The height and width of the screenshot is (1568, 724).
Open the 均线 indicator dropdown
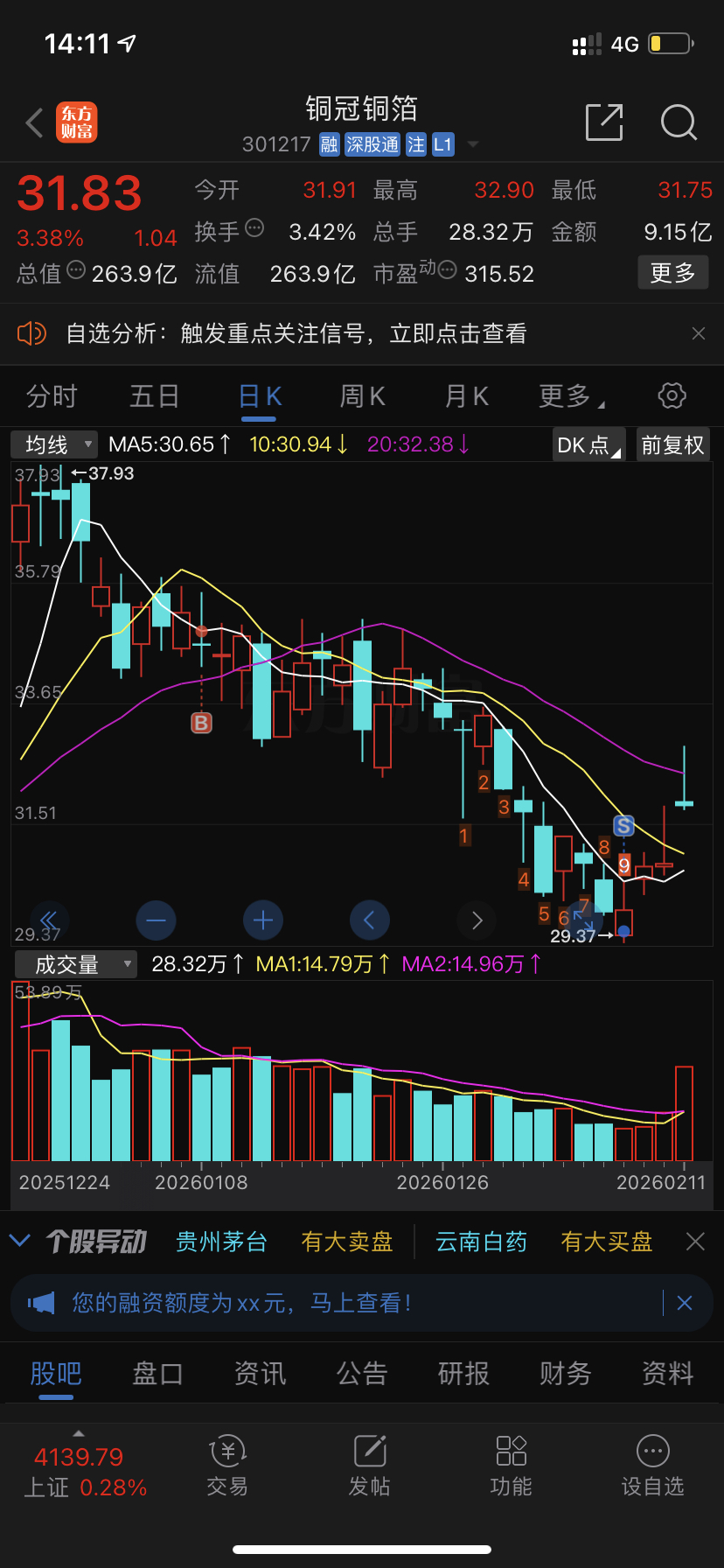coord(54,444)
